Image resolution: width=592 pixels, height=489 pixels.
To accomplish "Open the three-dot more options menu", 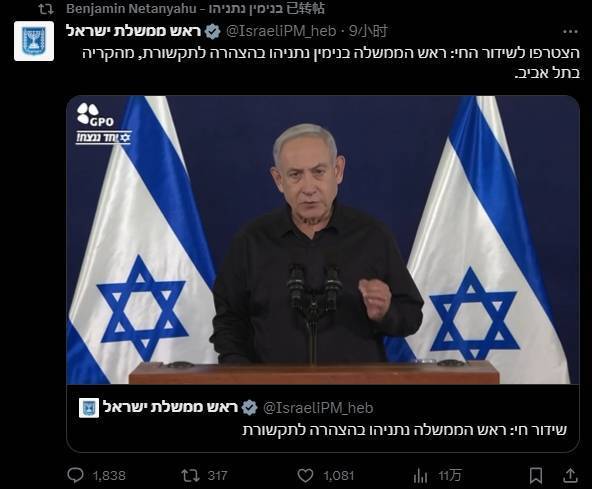I will point(570,32).
